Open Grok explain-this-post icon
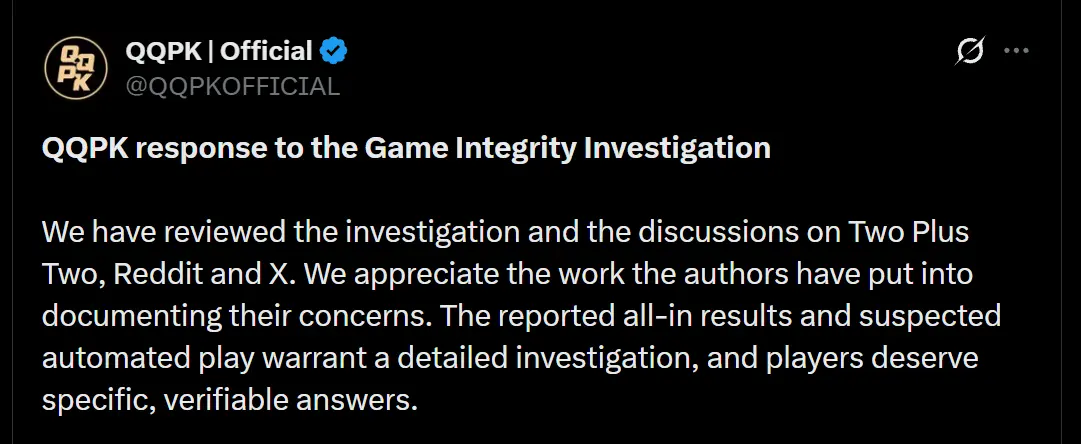This screenshot has width=1081, height=444. (969, 51)
